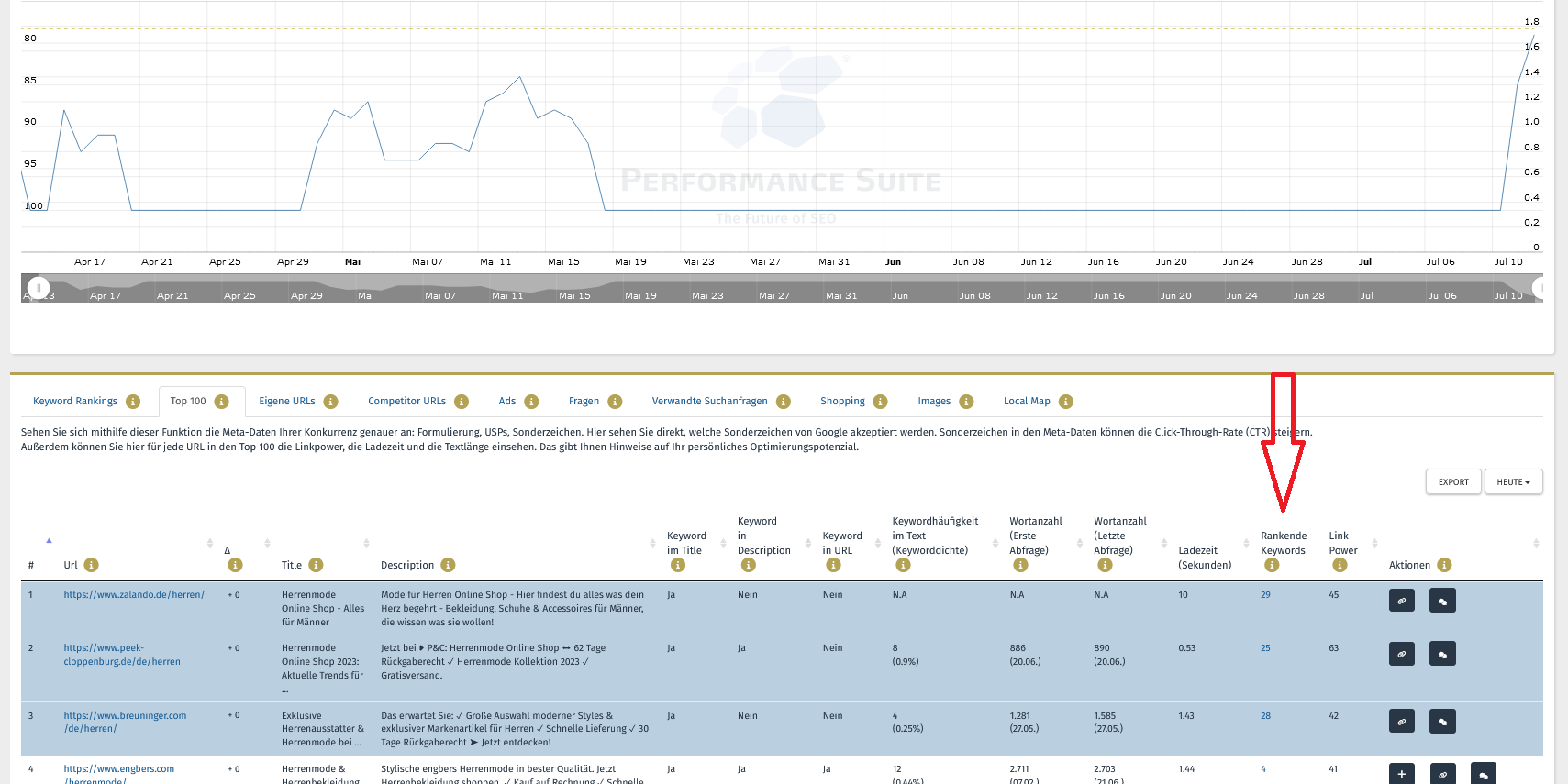Open the Competitor URLs tab
This screenshot has width=1568, height=784.
click(x=406, y=402)
